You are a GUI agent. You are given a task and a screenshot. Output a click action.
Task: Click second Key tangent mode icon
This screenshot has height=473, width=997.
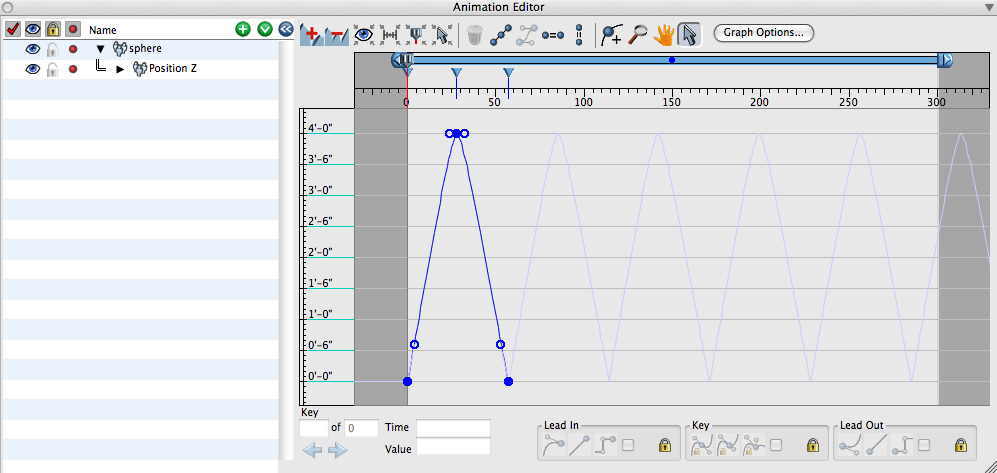727,445
